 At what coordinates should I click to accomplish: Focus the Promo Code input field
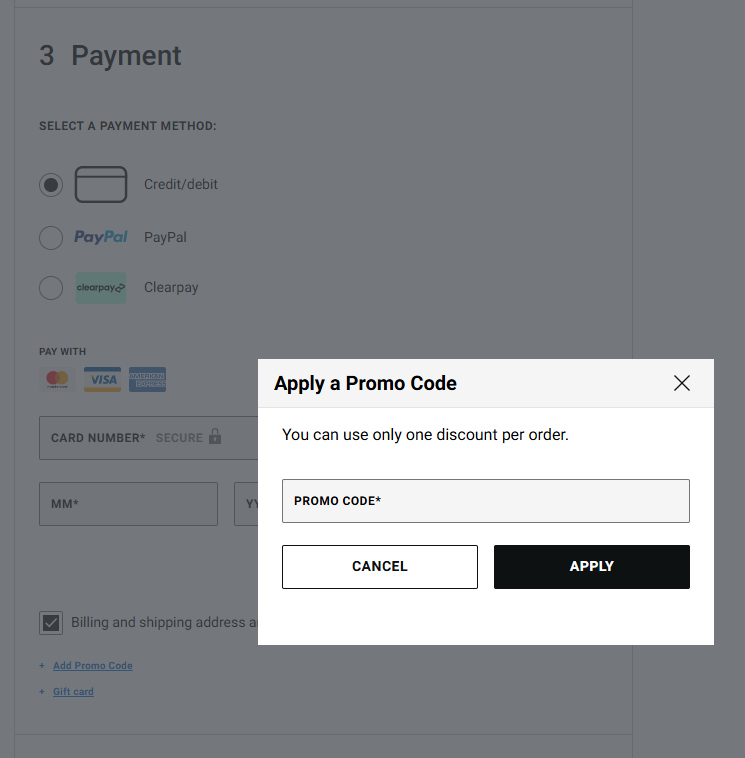click(x=485, y=501)
